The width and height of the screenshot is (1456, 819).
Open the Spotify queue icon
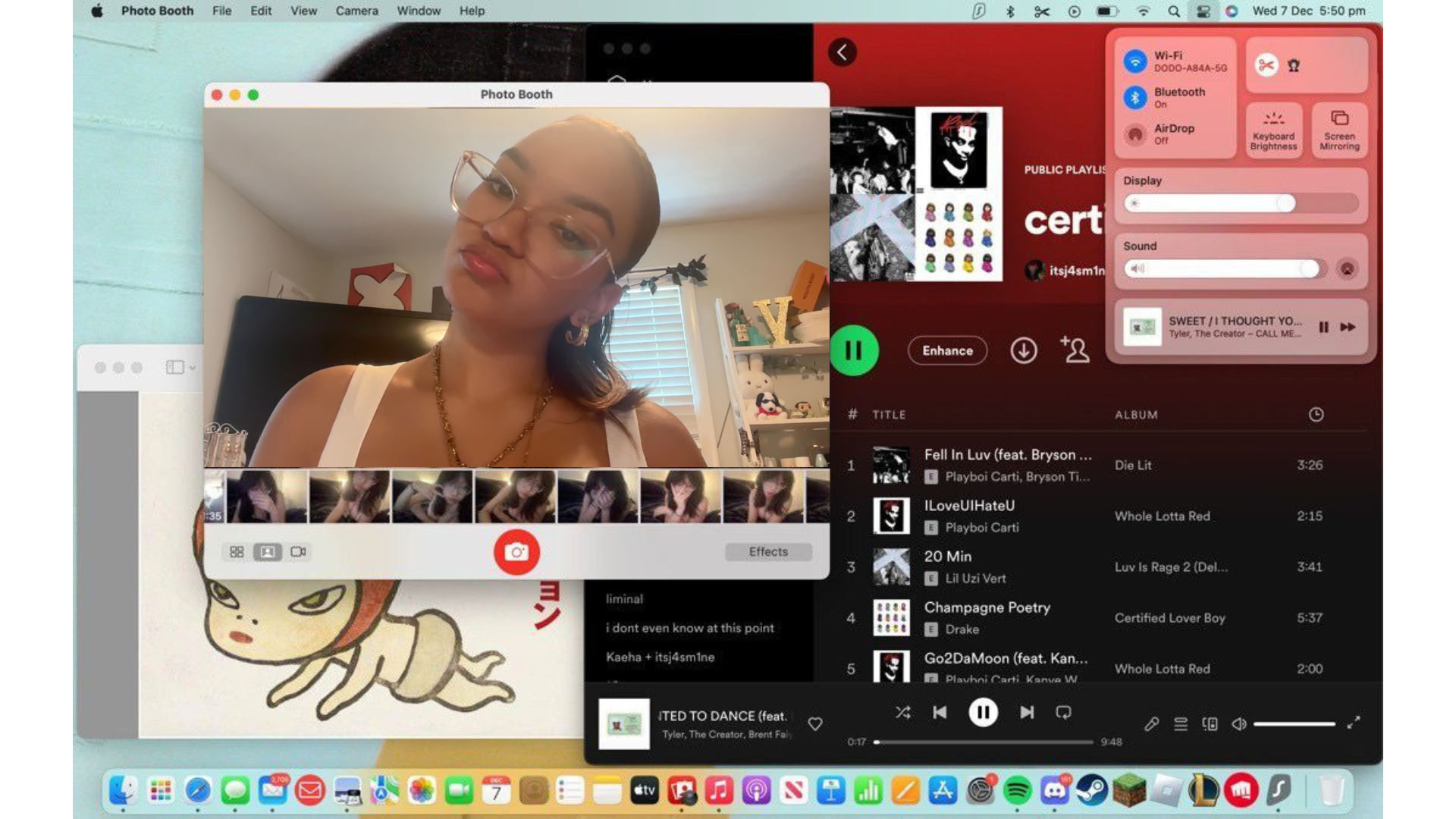click(x=1181, y=724)
